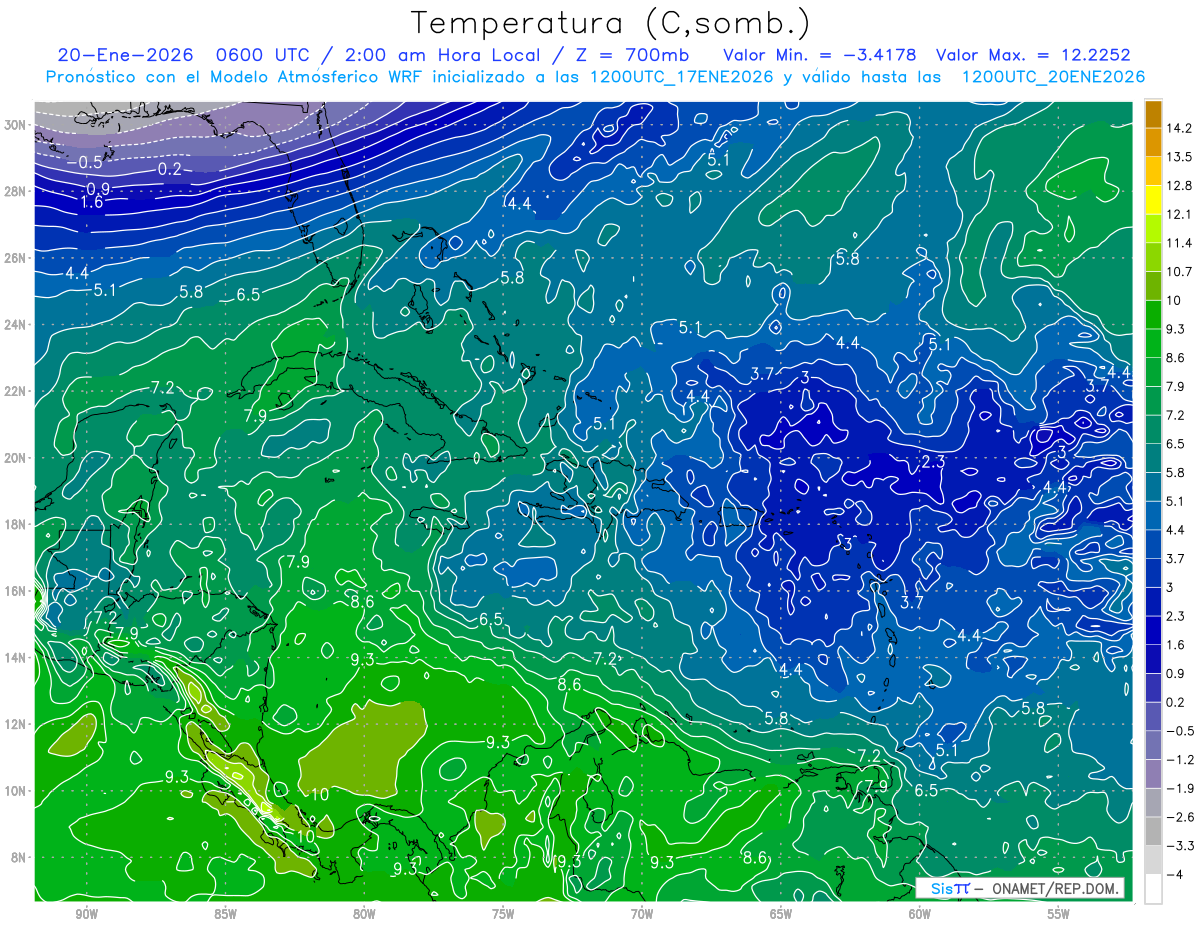Click the "Valor Max. = 12.2252" readout
The height and width of the screenshot is (927, 1200).
1033,54
